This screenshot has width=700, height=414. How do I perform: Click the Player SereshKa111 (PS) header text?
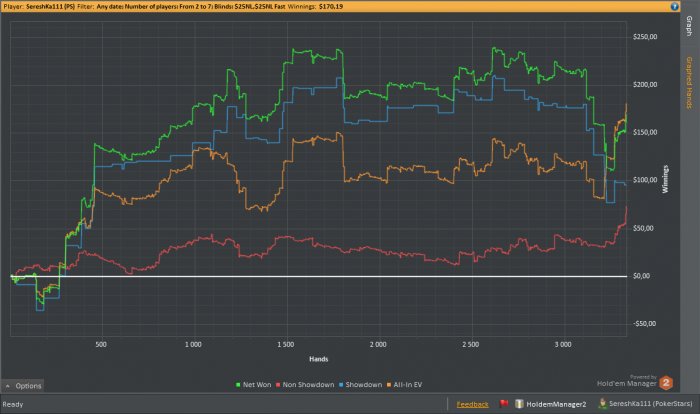click(x=39, y=6)
